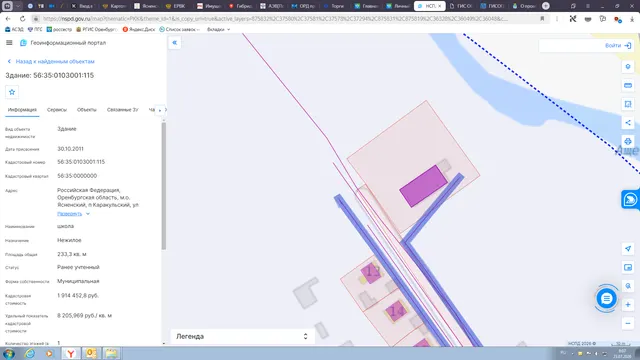This screenshot has width=640, height=360.
Task: Print the map using printer icon
Action: pyautogui.click(x=628, y=141)
